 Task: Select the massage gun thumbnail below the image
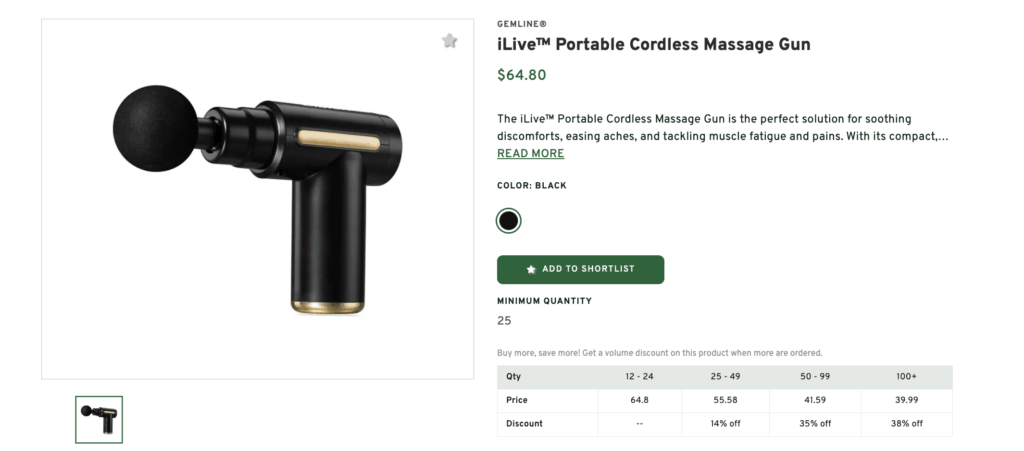tap(99, 420)
